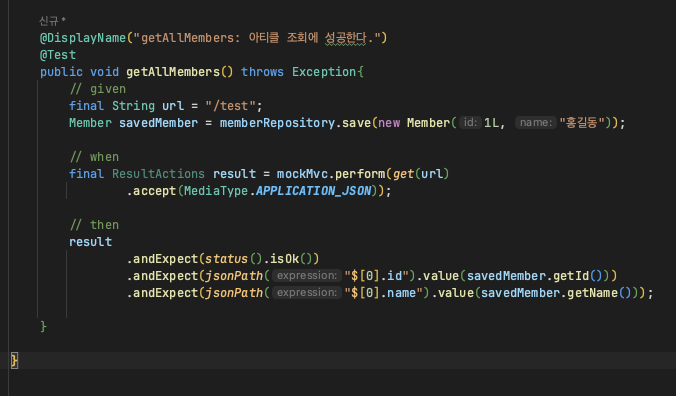Click the 'url' argument inside get()
676x396 pixels.
click(432, 174)
